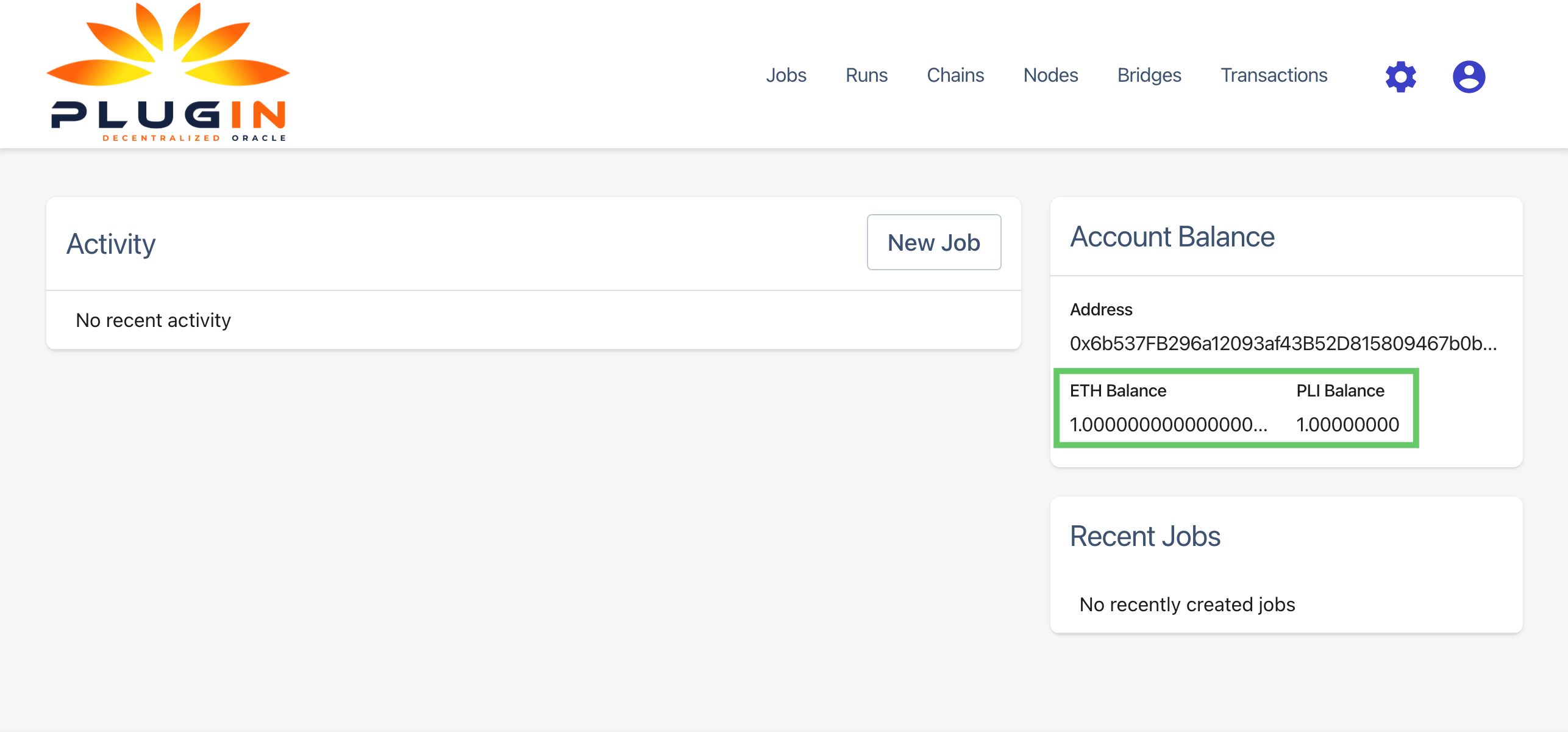Open the account profile avatar icon

coord(1469,76)
